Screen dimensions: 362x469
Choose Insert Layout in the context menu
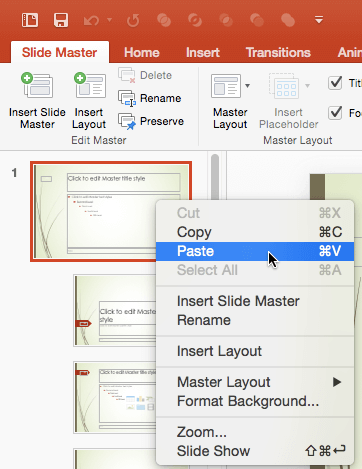click(x=255, y=351)
